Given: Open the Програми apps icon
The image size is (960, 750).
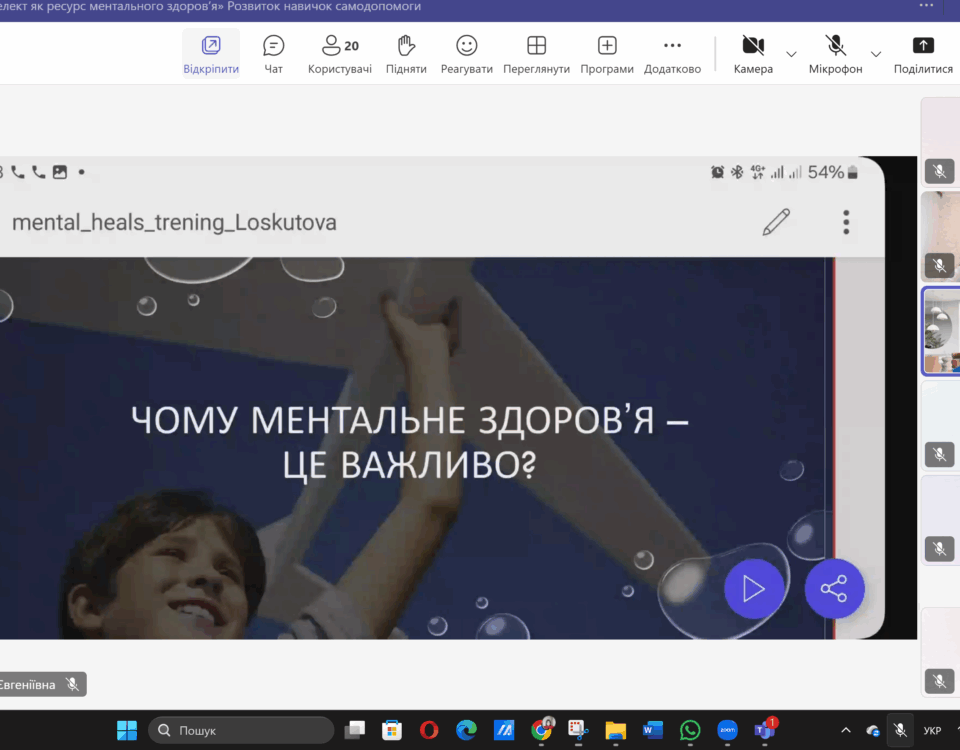Looking at the screenshot, I should (x=606, y=46).
